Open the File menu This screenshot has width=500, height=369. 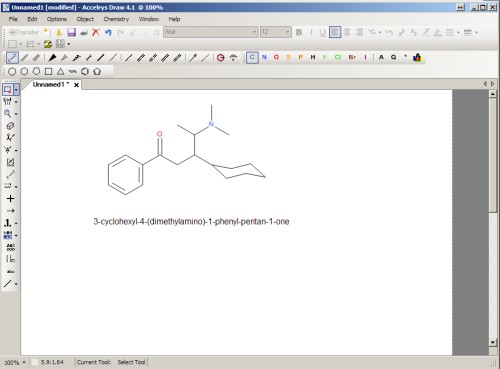pos(13,19)
